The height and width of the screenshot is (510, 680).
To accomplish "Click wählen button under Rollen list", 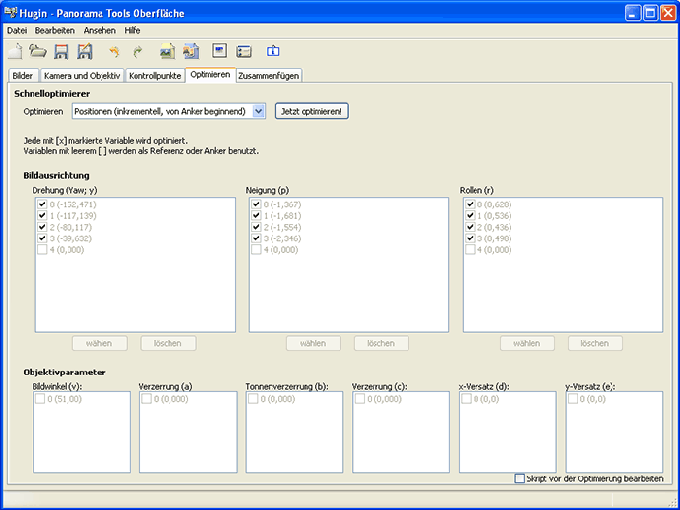I will tap(527, 343).
